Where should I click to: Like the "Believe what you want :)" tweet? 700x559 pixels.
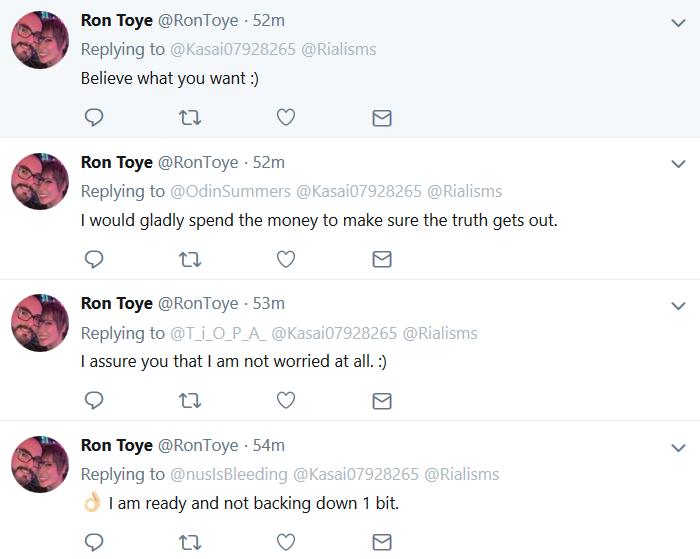(286, 117)
